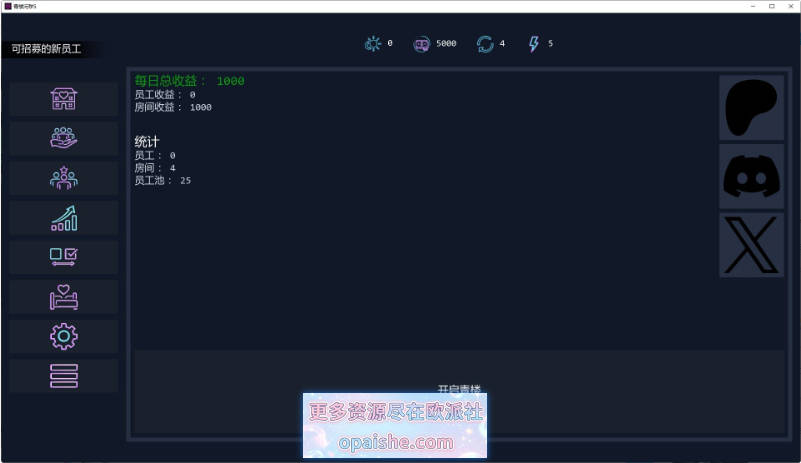
Task: Click the refresh arrows icon beside 4
Action: point(485,44)
